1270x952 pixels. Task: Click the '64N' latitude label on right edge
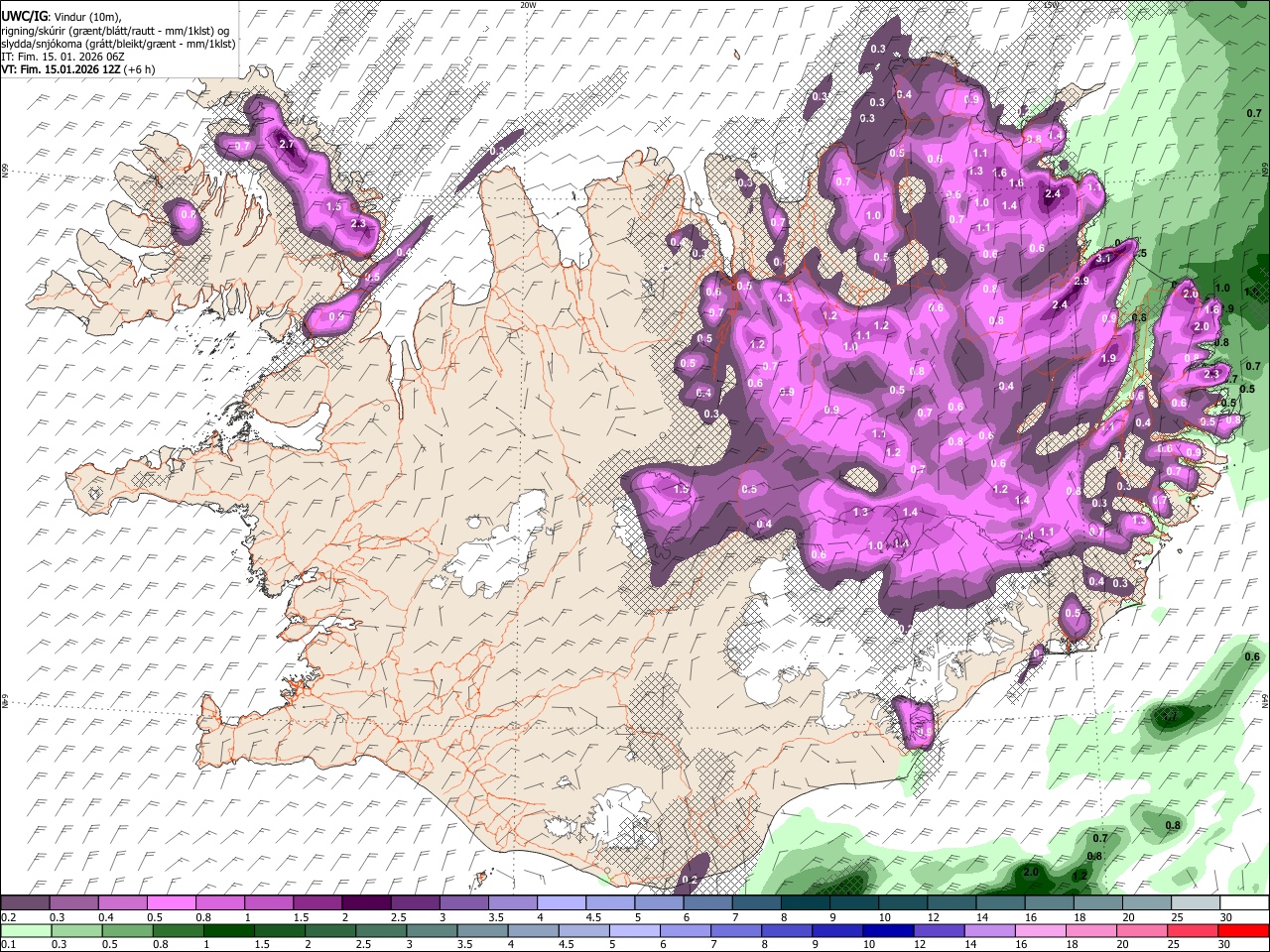tap(1265, 700)
